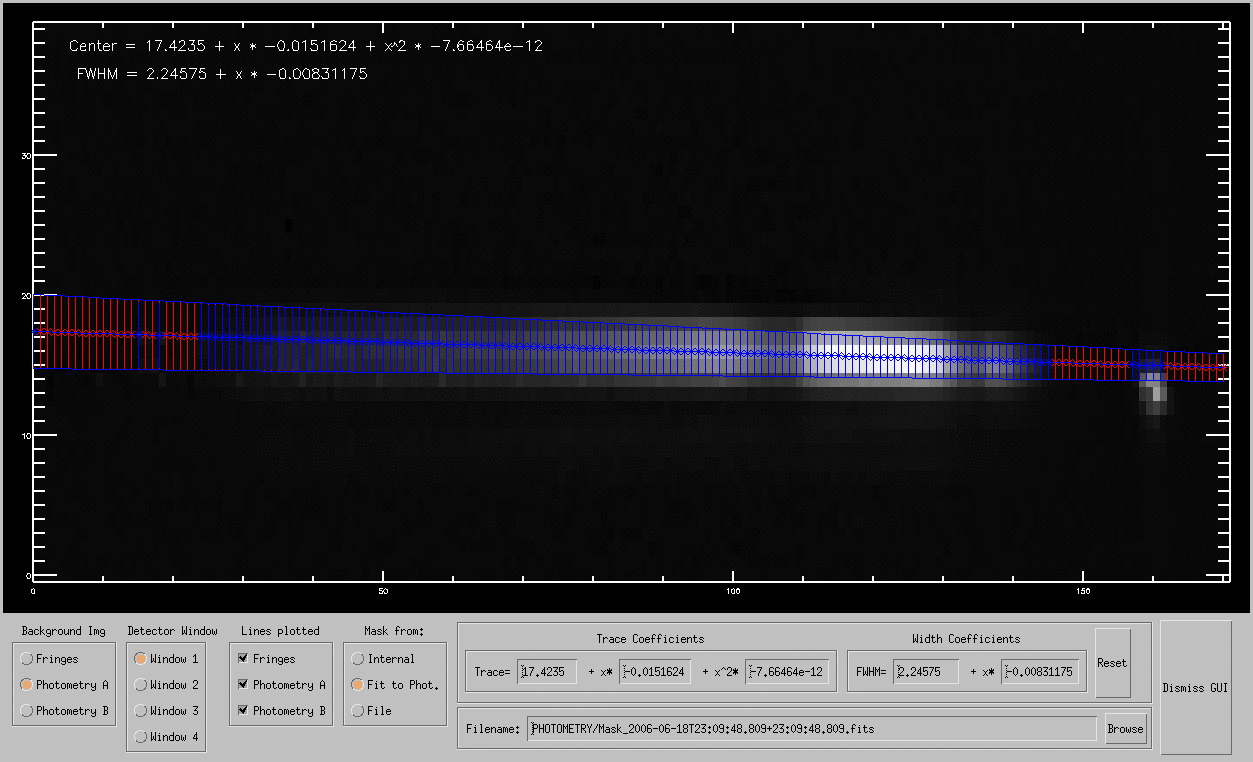Switch to detector Window 4
Screen dimensions: 1253x762
(x=140, y=737)
